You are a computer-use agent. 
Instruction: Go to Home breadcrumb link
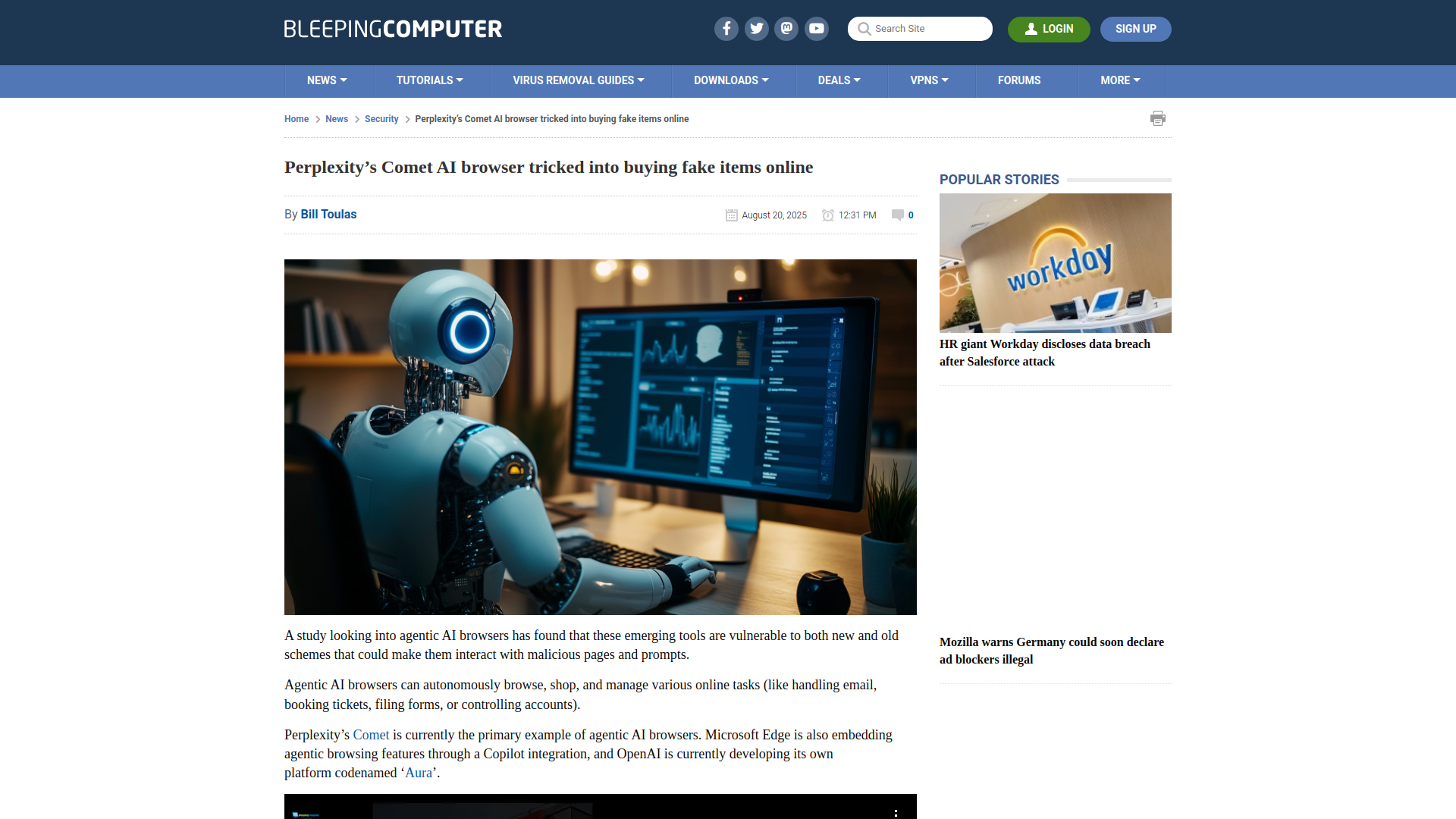pos(297,119)
